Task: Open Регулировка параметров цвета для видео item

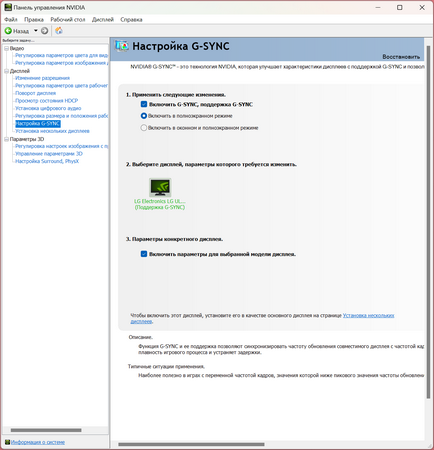Action: pyautogui.click(x=62, y=55)
